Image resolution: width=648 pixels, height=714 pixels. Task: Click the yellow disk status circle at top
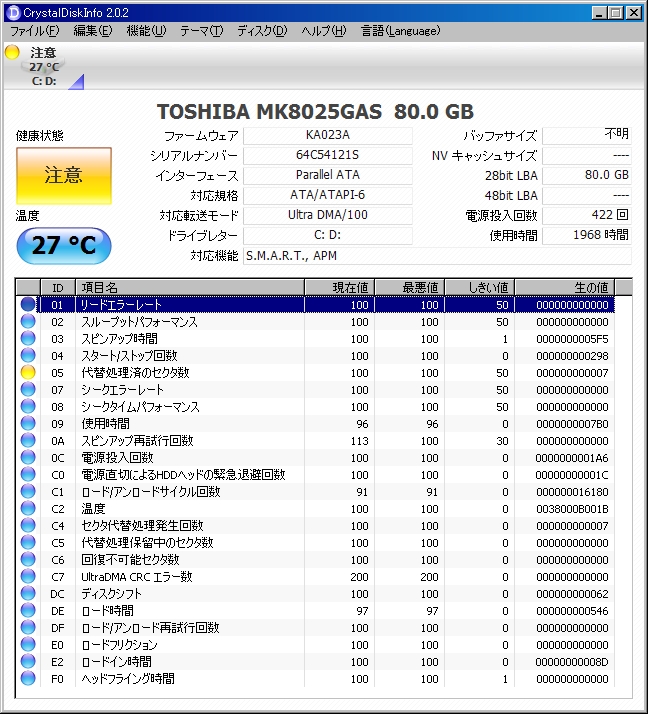12,52
